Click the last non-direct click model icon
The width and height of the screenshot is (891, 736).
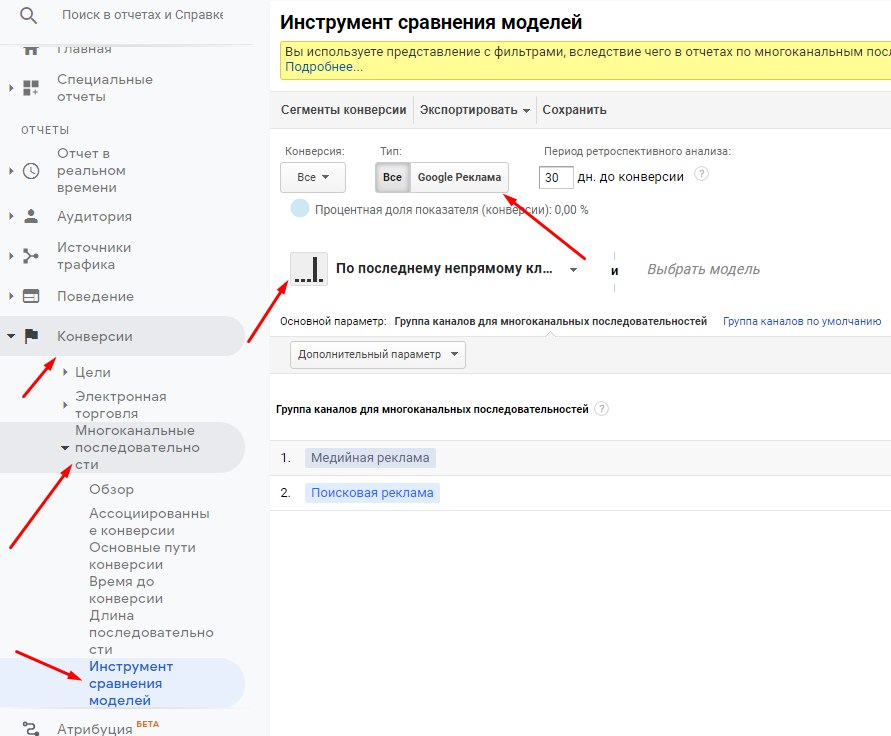309,269
